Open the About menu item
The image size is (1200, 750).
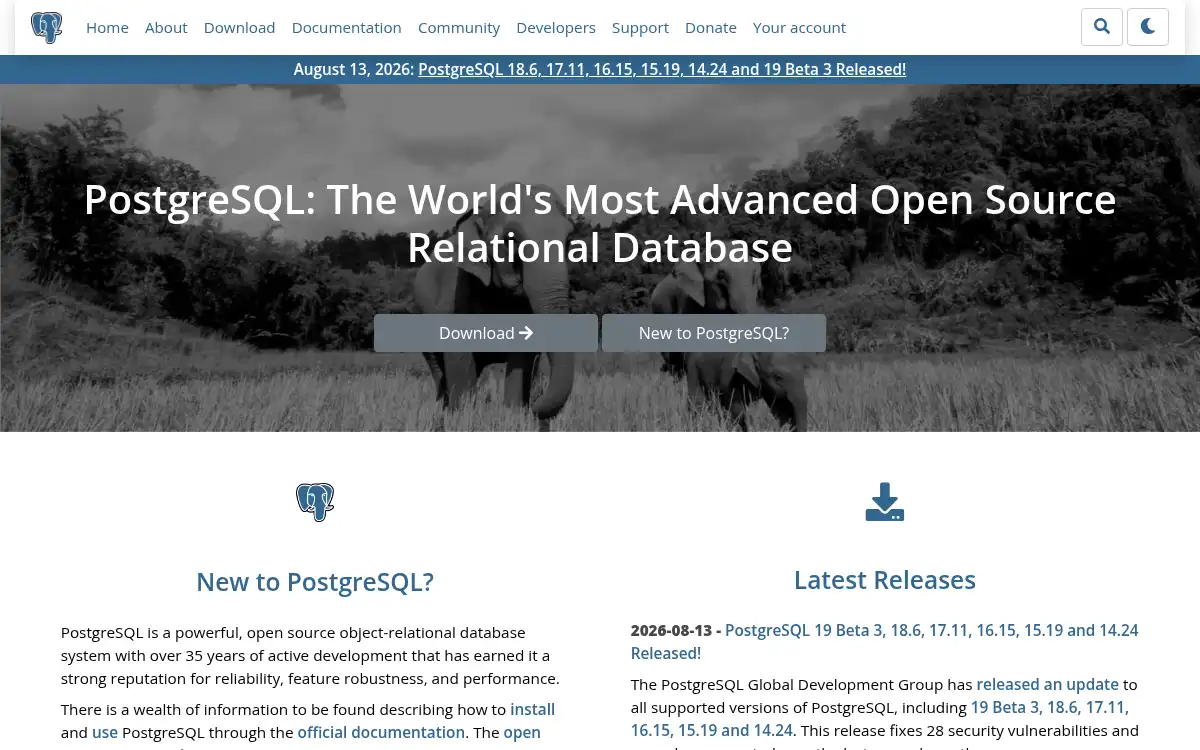tap(166, 27)
